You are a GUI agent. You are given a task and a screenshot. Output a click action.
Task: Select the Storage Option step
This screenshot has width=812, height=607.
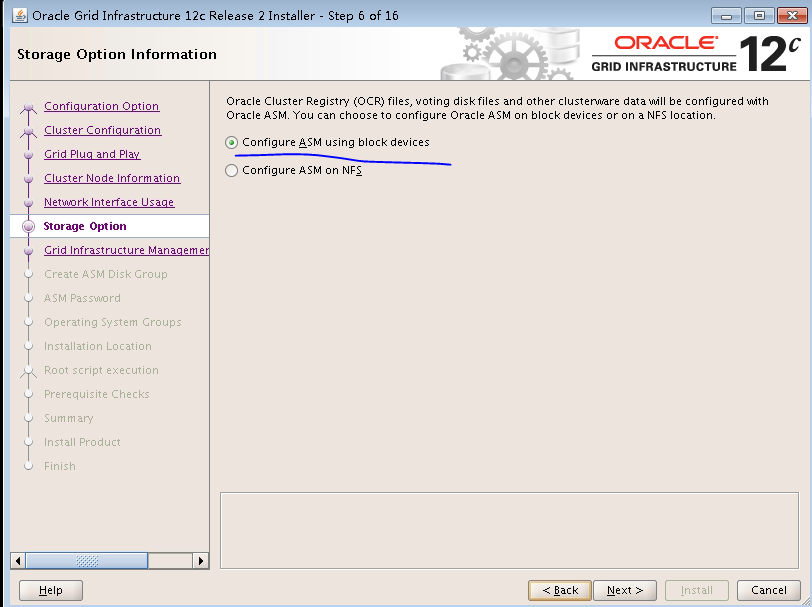[x=85, y=226]
